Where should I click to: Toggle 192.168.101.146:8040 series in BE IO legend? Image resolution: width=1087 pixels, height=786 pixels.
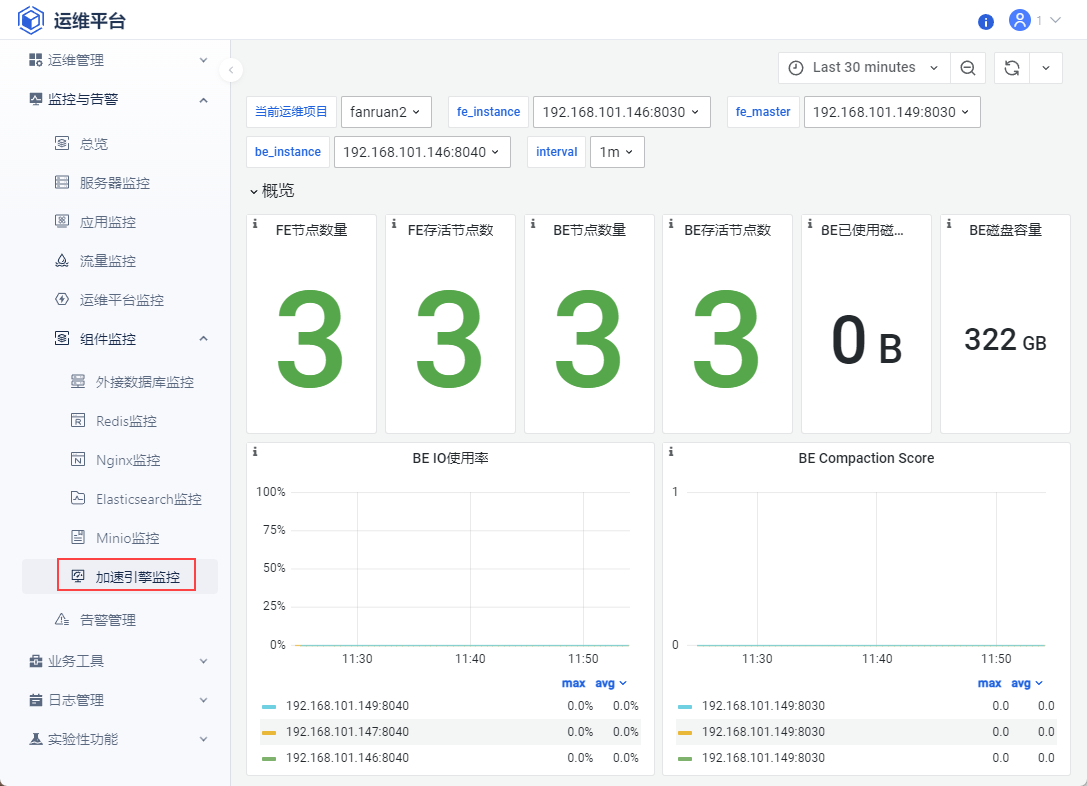[x=347, y=758]
